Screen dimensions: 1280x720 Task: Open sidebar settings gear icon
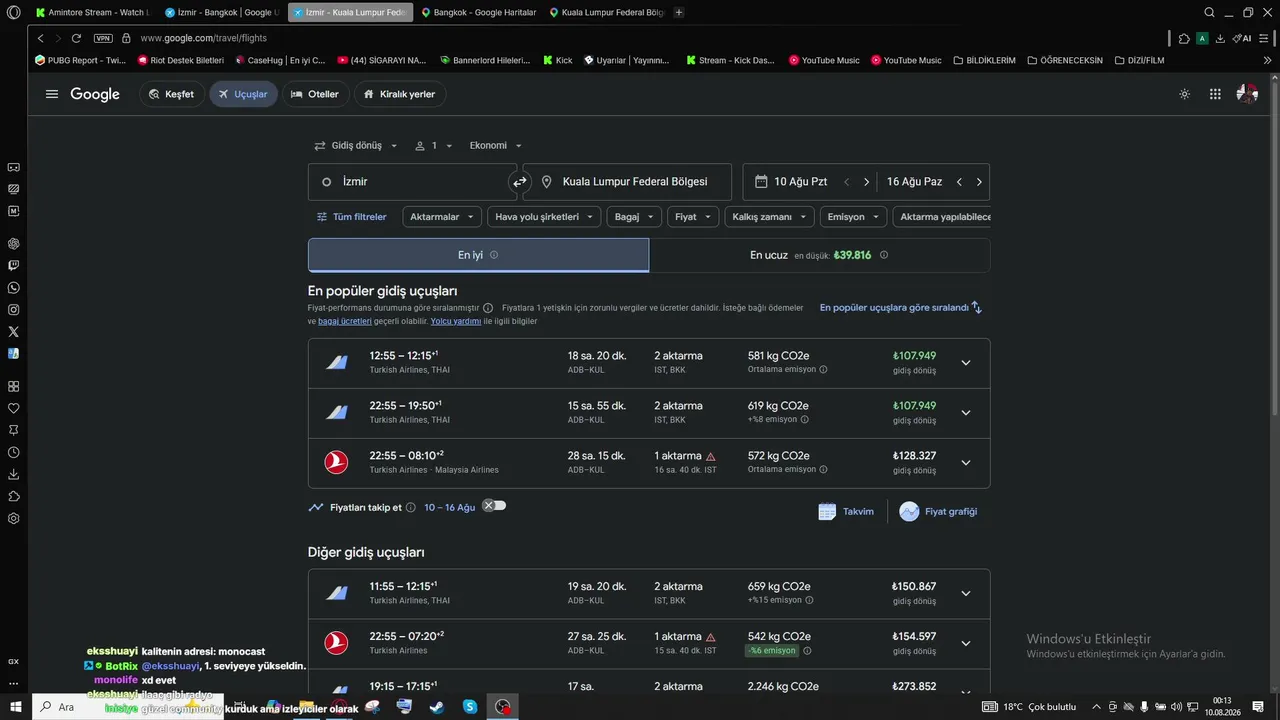[13, 519]
